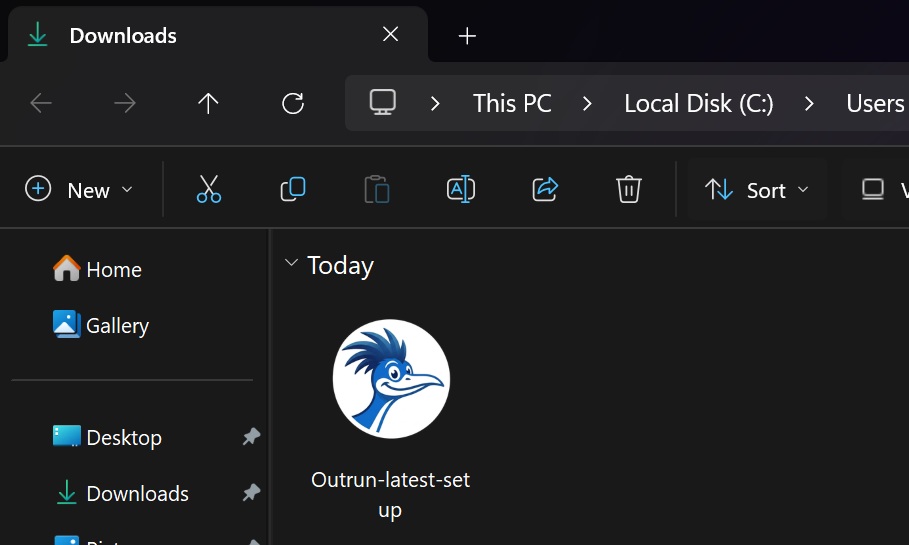
Task: Click the Today group header
Action: click(340, 266)
